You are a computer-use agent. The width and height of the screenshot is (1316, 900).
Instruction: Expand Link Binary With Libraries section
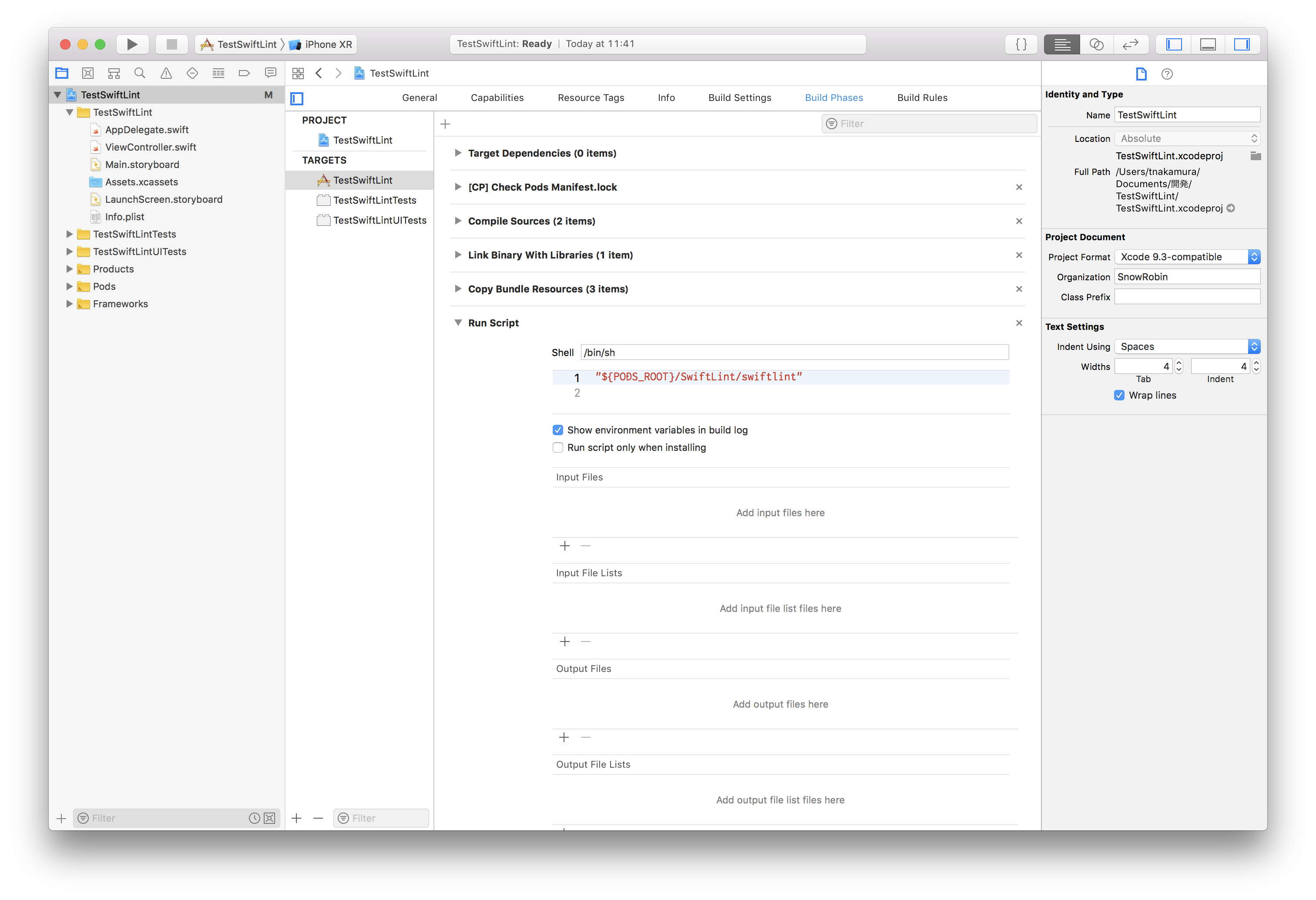point(457,255)
